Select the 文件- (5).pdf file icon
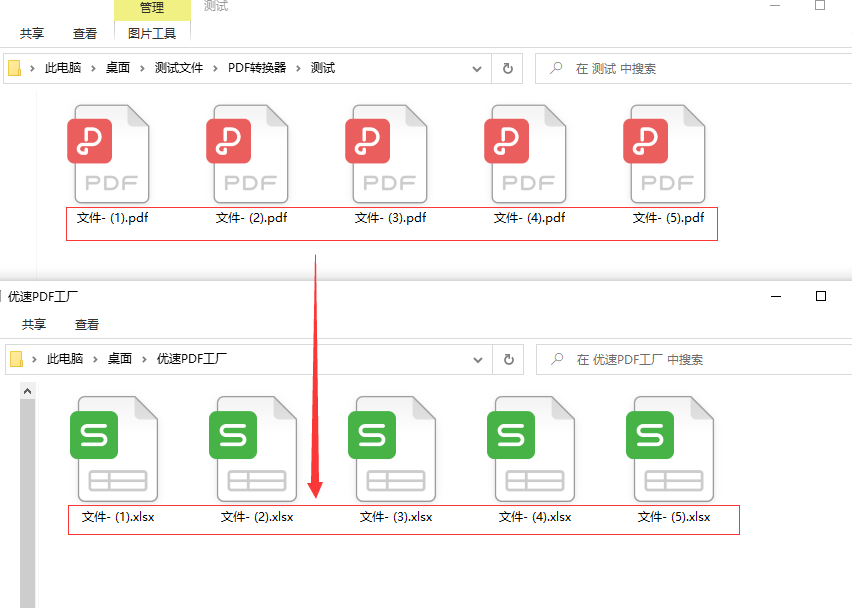852x608 pixels. click(667, 155)
